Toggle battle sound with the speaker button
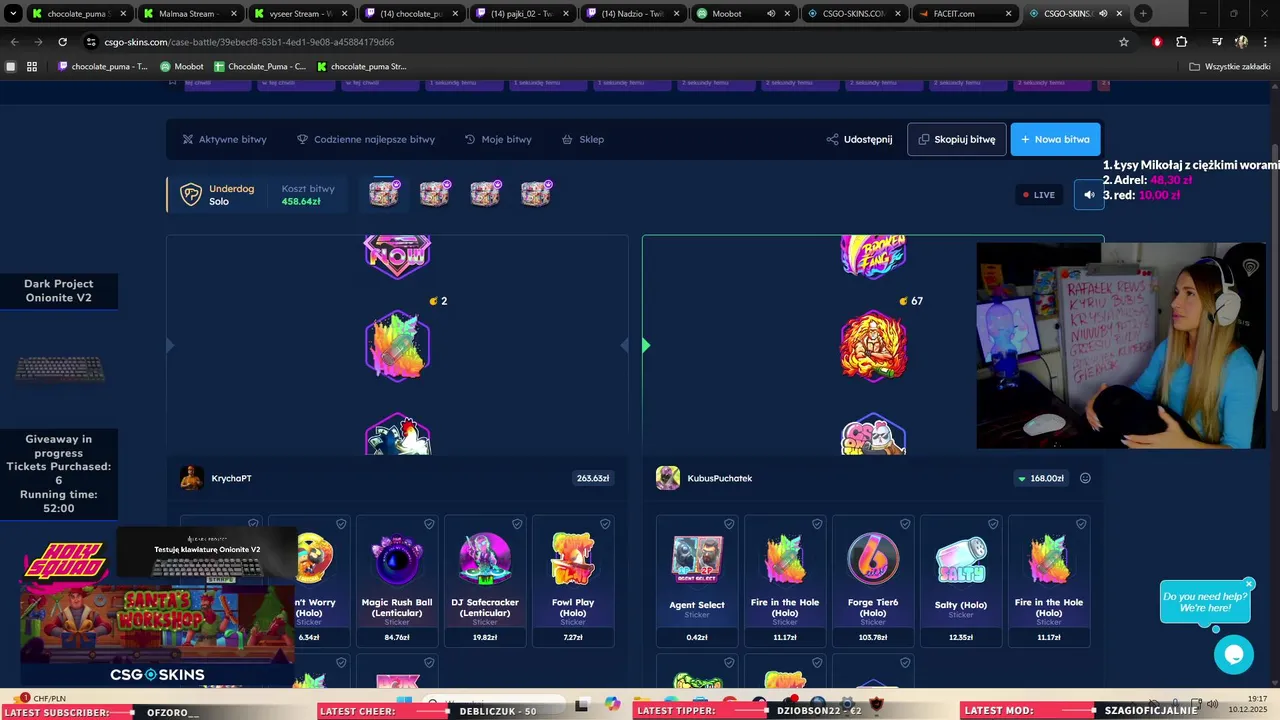Screen dimensions: 1280x720 pyautogui.click(x=1090, y=194)
